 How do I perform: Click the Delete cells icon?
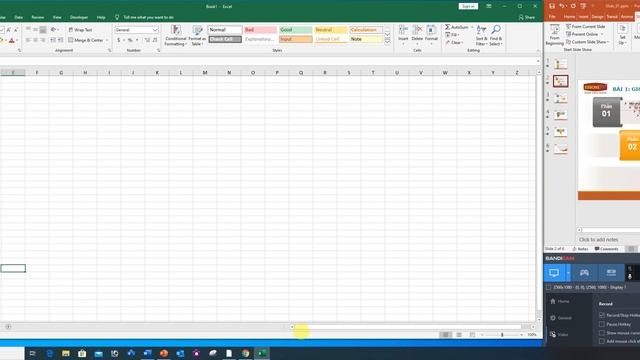(x=417, y=30)
